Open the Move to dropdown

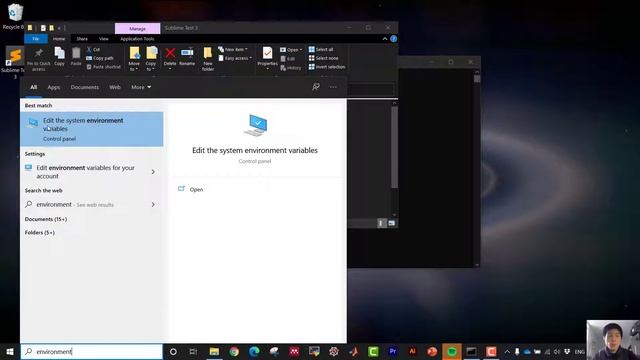[x=134, y=59]
